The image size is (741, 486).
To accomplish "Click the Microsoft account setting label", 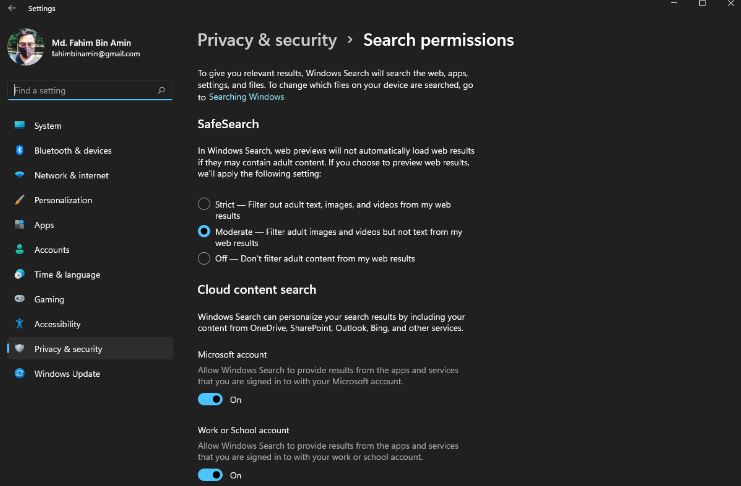I will [232, 355].
